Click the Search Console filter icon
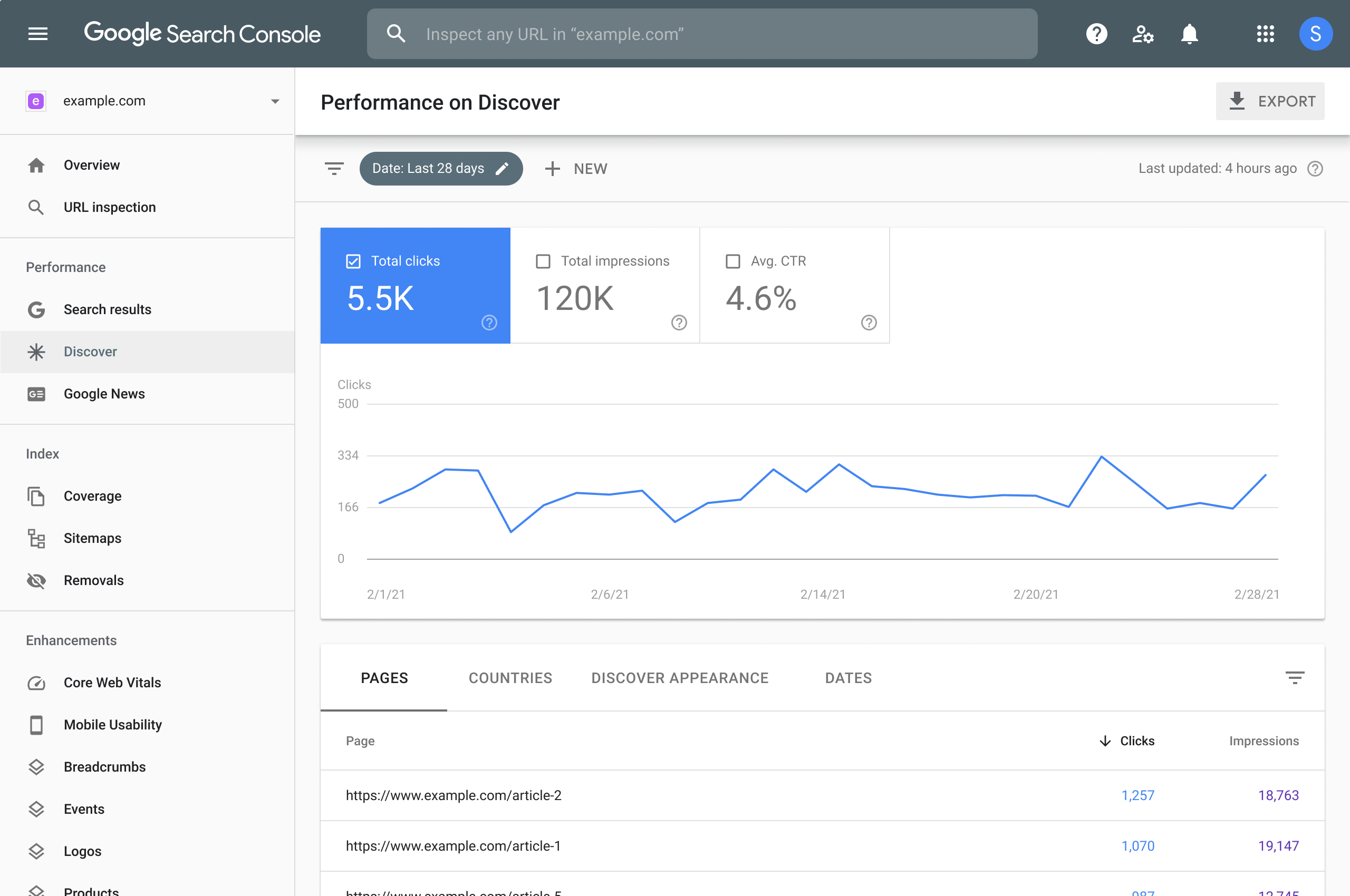This screenshot has width=1350, height=896. tap(335, 168)
